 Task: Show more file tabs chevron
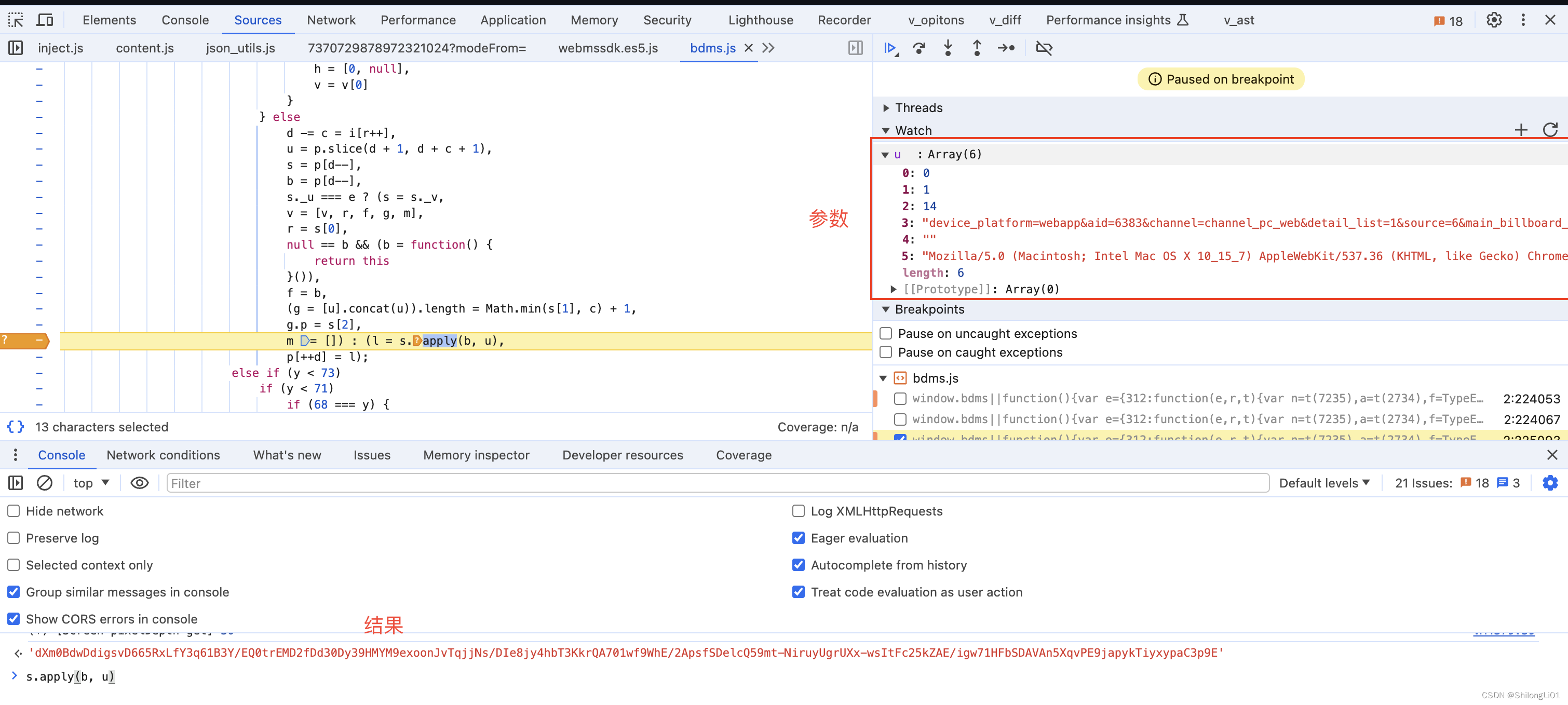coord(769,48)
